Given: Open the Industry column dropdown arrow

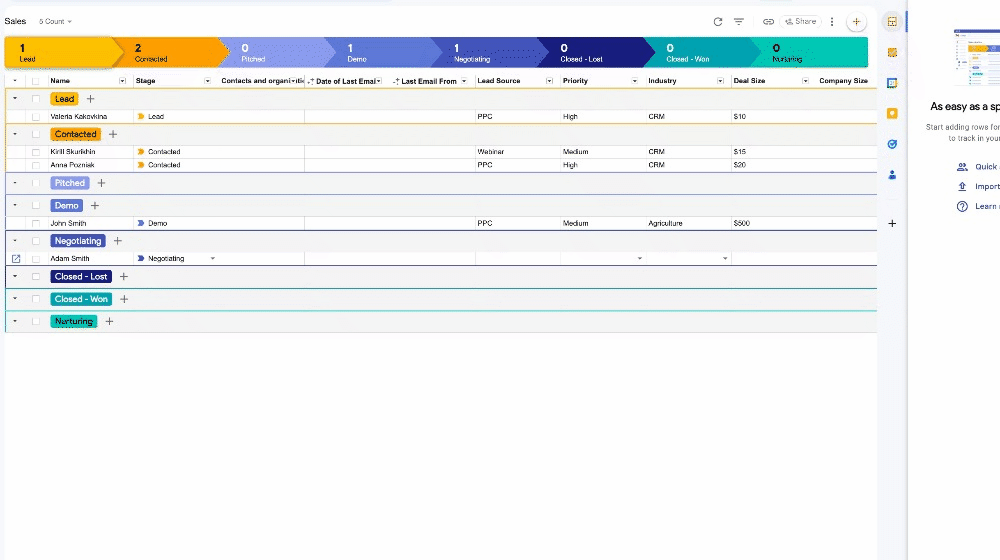Looking at the screenshot, I should click(x=720, y=81).
